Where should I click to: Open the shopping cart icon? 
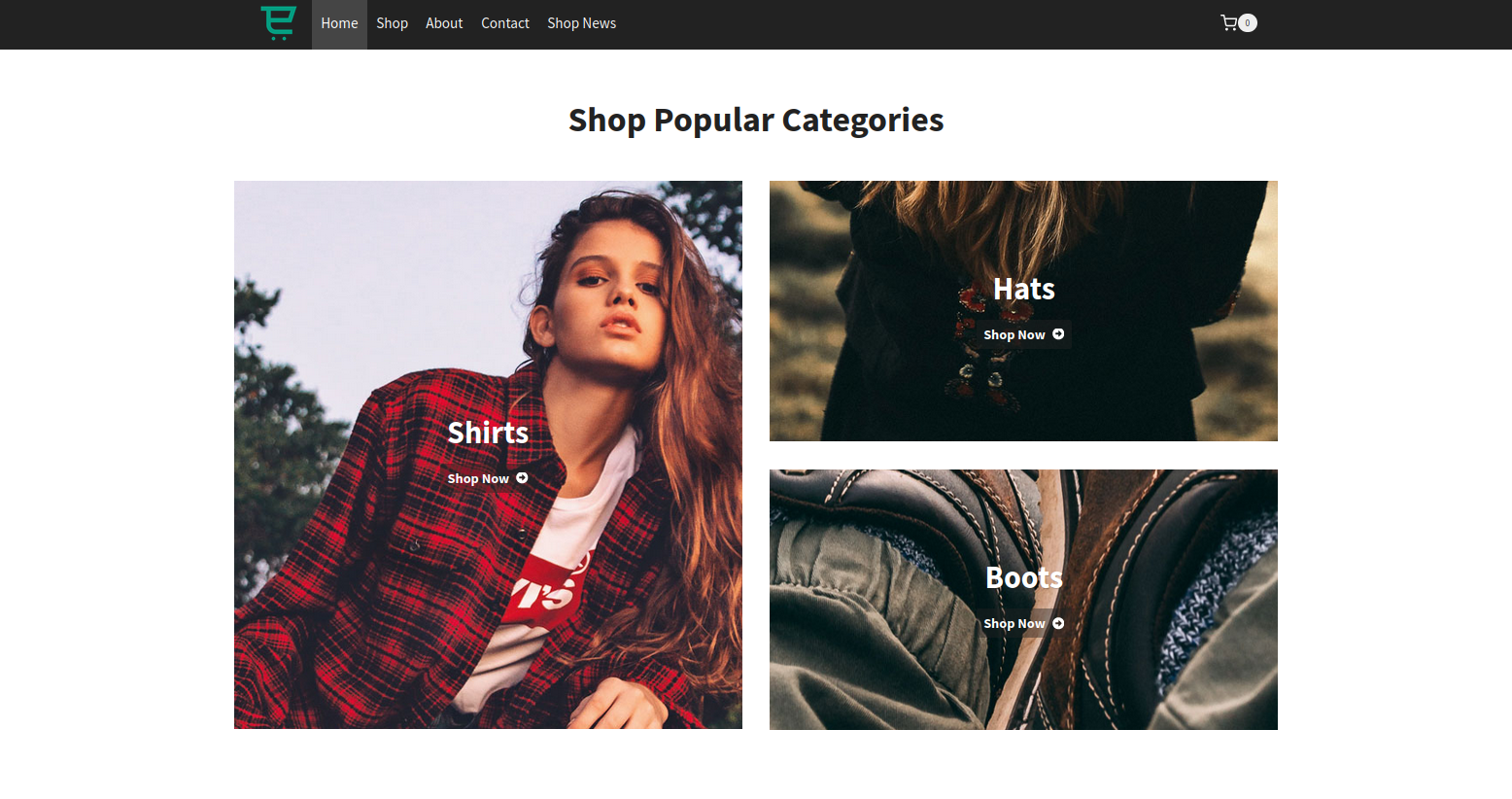click(1228, 22)
